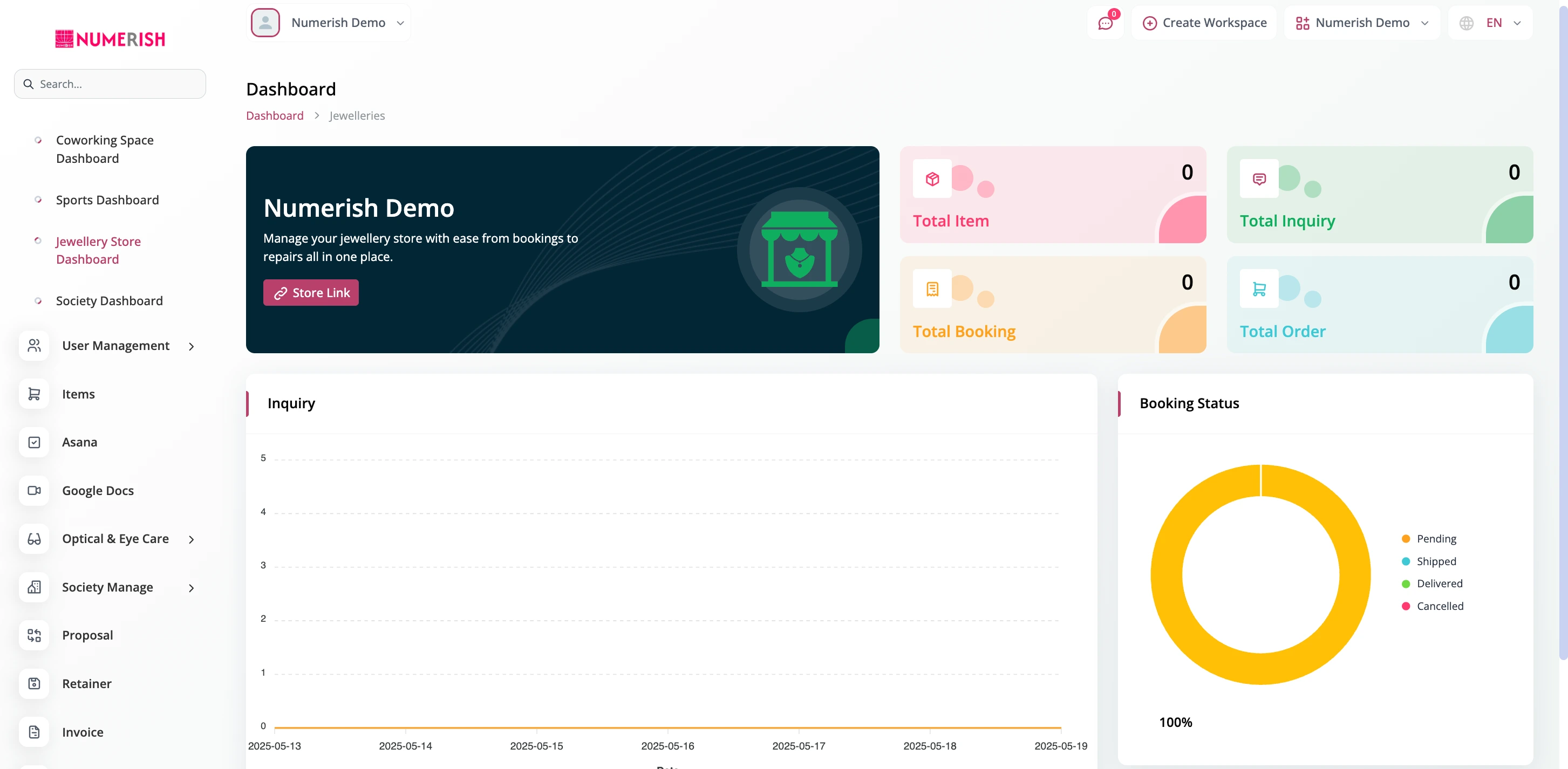Click the Total Booking receipt icon
1568x769 pixels.
(932, 289)
